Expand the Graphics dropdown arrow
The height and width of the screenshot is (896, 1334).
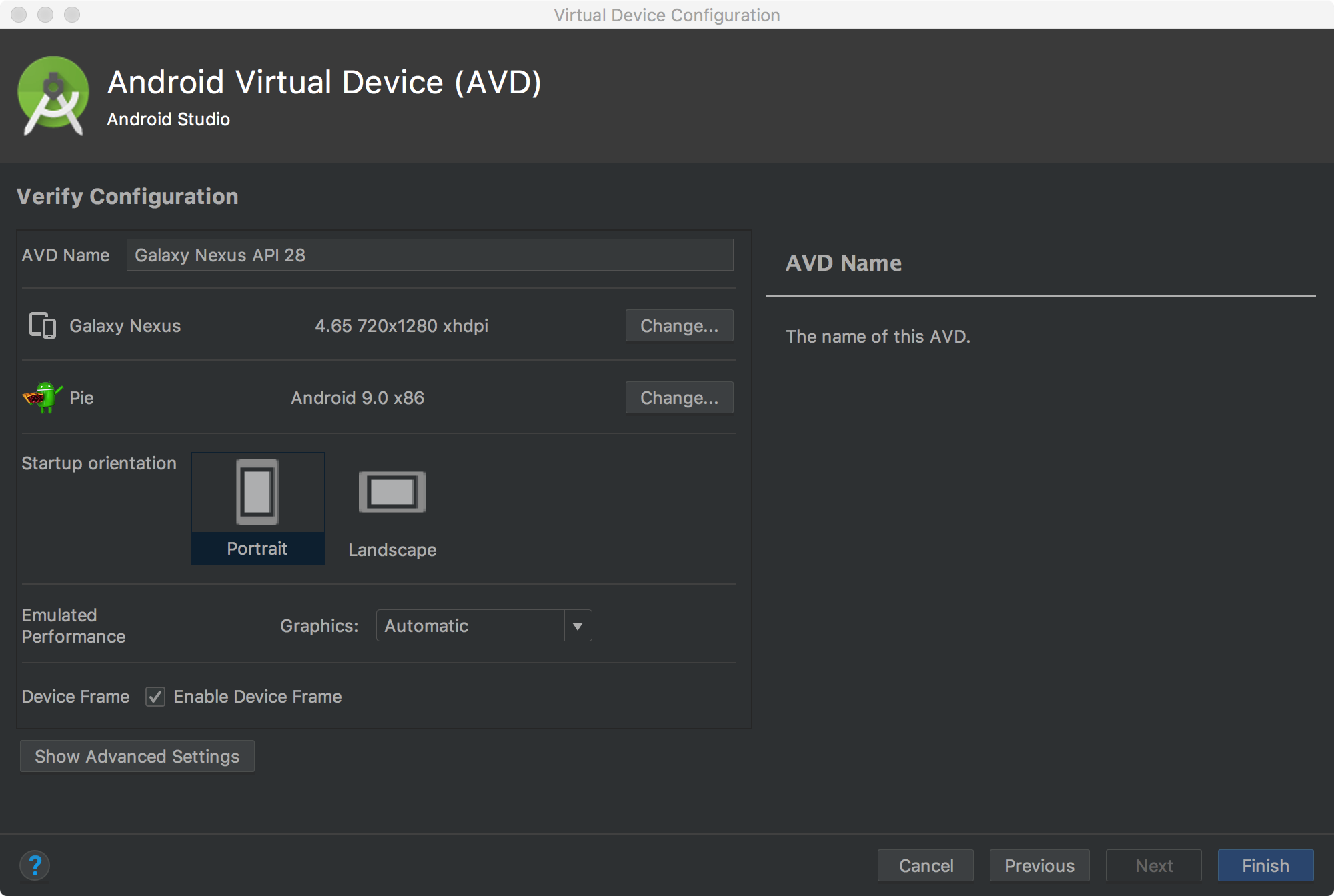(578, 626)
